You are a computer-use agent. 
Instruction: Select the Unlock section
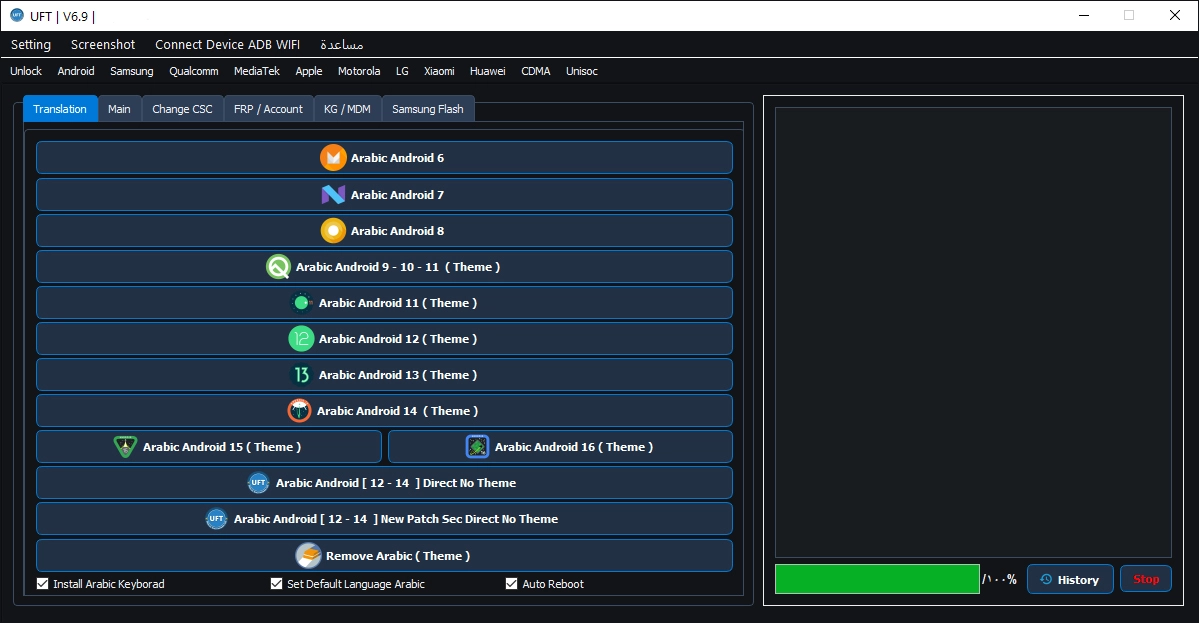tap(26, 71)
